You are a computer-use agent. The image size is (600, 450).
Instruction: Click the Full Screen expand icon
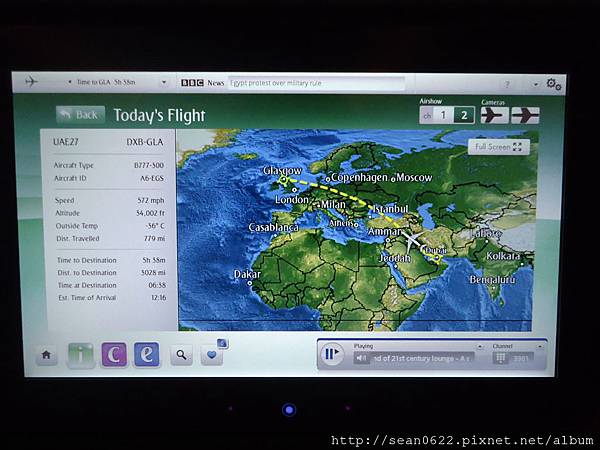click(517, 147)
